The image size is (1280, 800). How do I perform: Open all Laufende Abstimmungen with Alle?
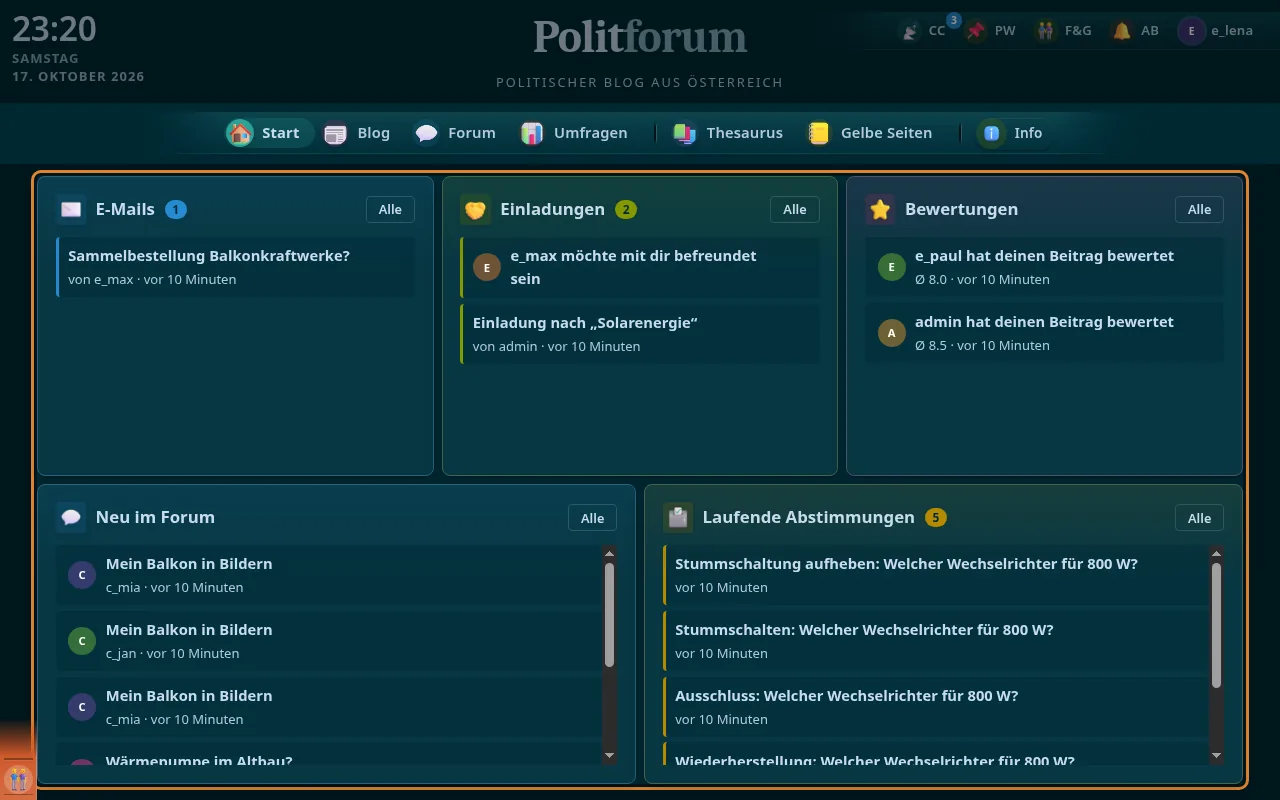tap(1199, 518)
